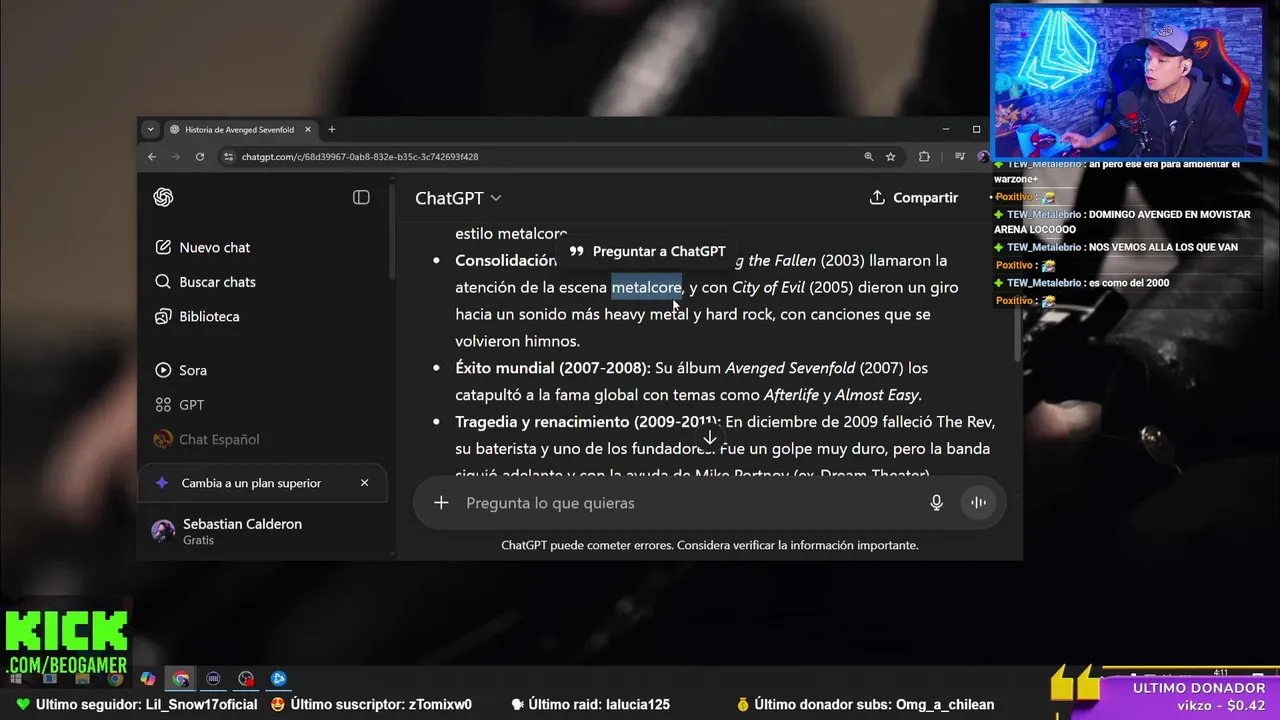The image size is (1280, 720).
Task: Click the Nuevo chat pencil icon
Action: pyautogui.click(x=163, y=247)
